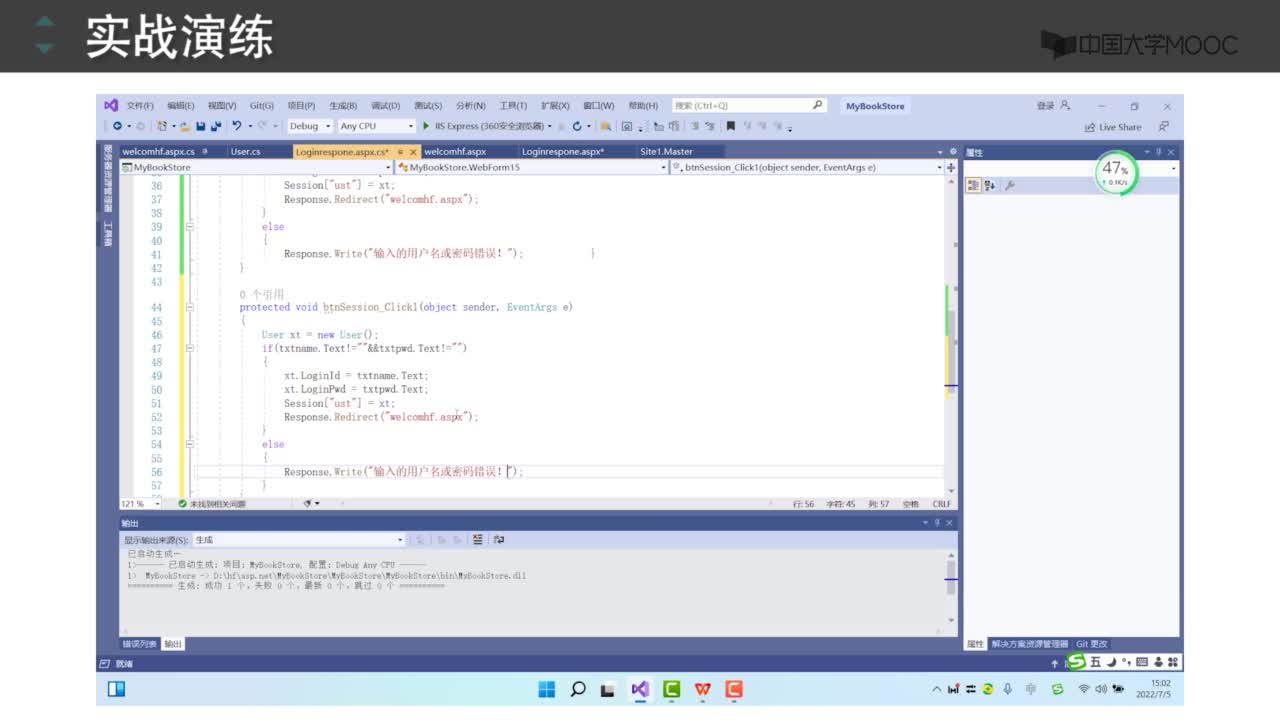Click the Save All toolbar icon
The image size is (1280, 720).
coord(215,126)
